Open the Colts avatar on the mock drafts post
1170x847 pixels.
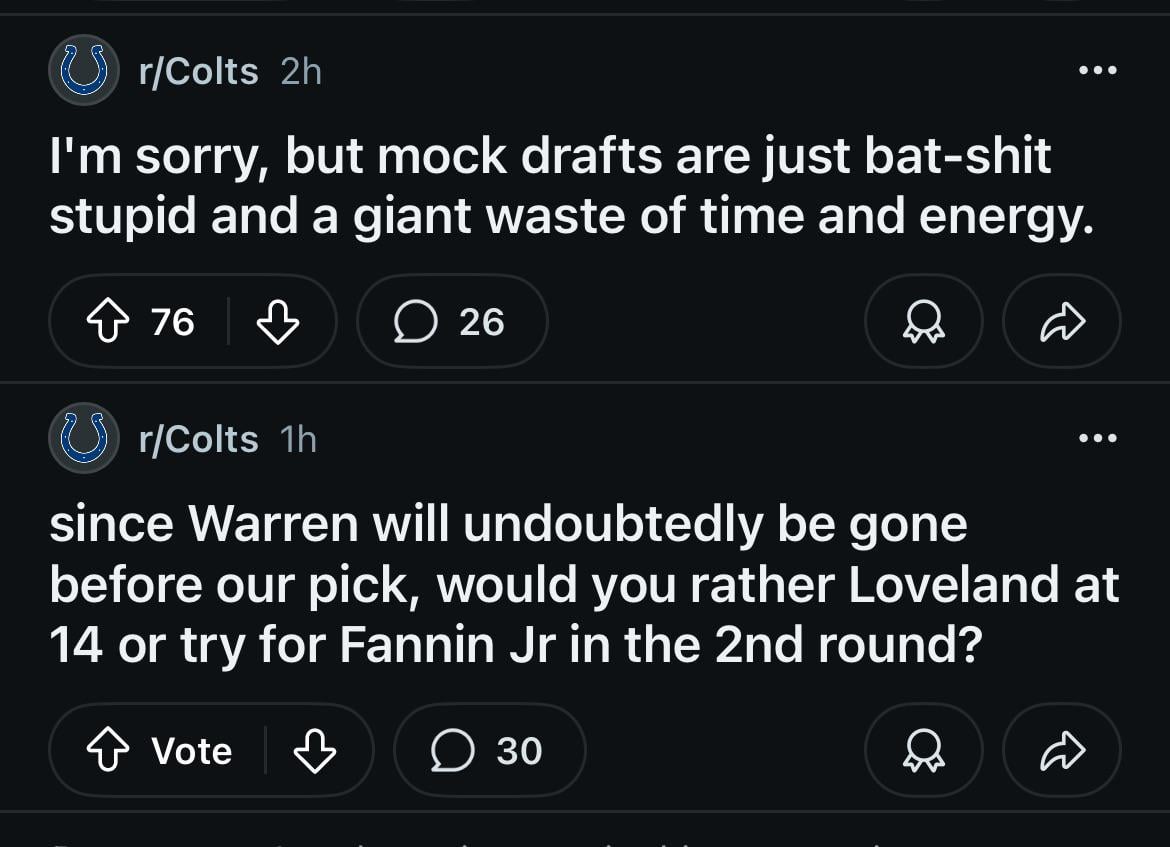pos(84,71)
